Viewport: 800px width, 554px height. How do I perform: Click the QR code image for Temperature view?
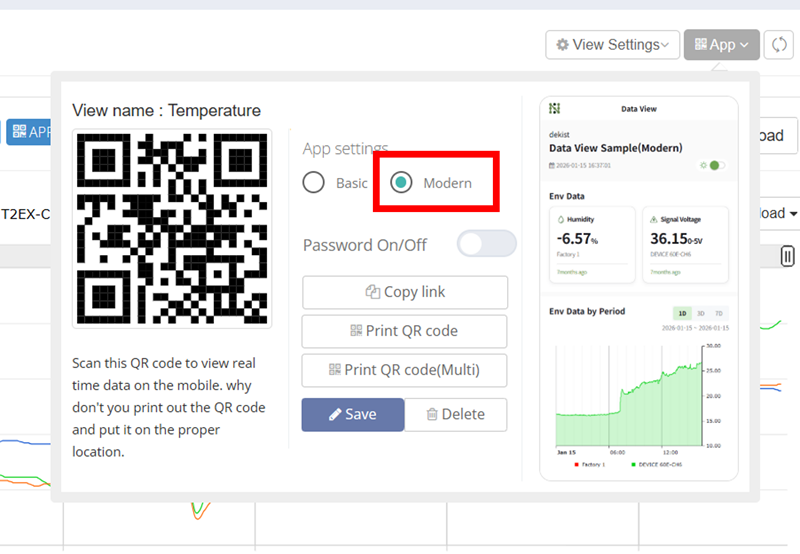172,228
